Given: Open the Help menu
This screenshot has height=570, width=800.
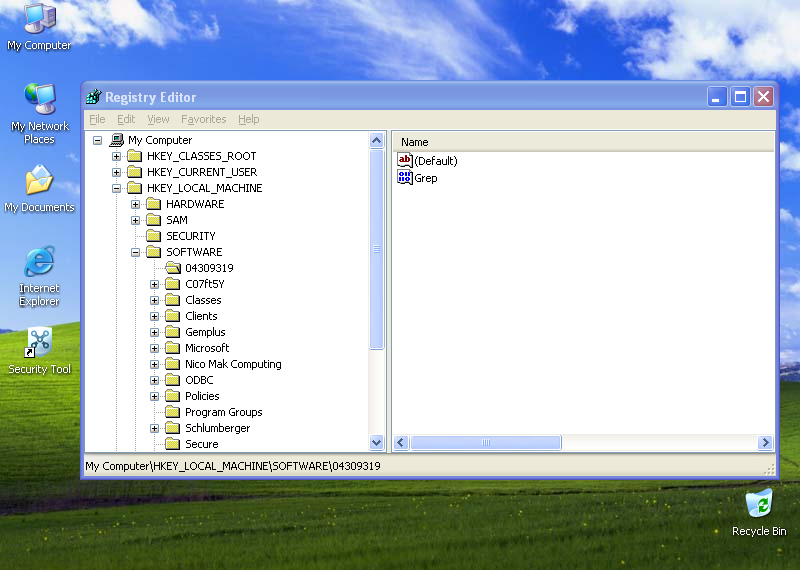Looking at the screenshot, I should [248, 119].
